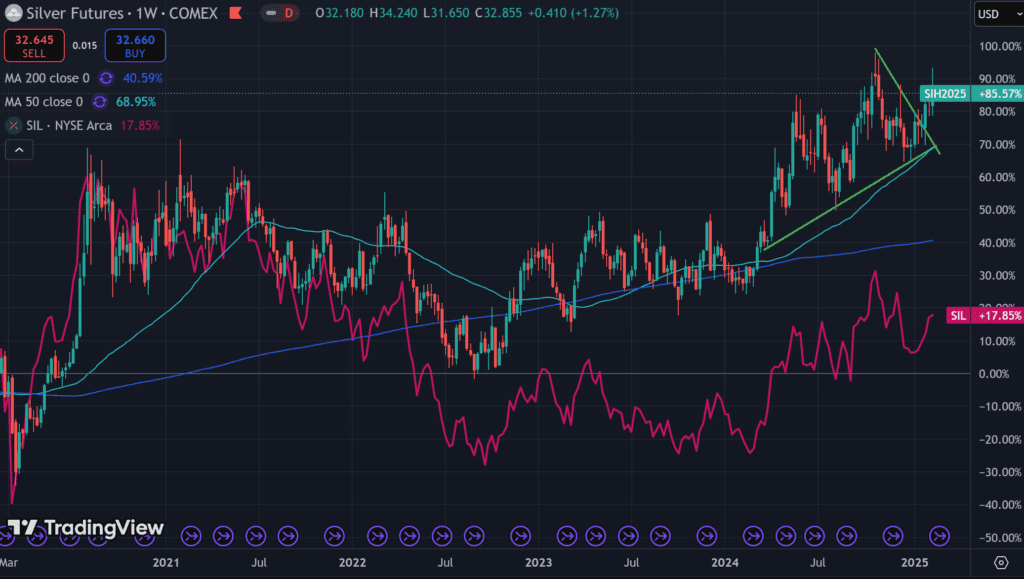
Task: Click the 2023 time axis label
Action: click(539, 563)
